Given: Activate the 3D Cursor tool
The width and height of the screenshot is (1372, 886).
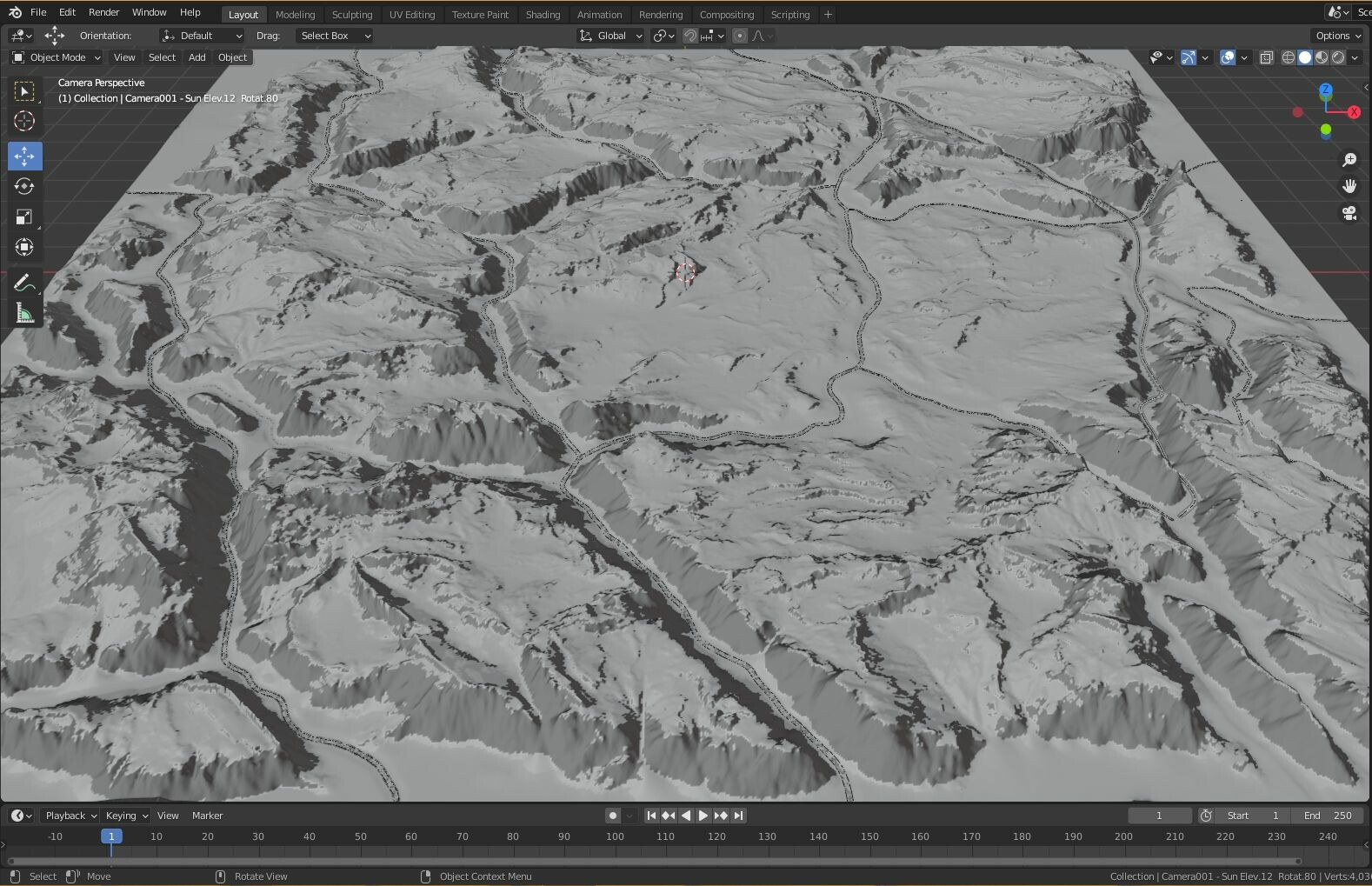Looking at the screenshot, I should click(24, 122).
